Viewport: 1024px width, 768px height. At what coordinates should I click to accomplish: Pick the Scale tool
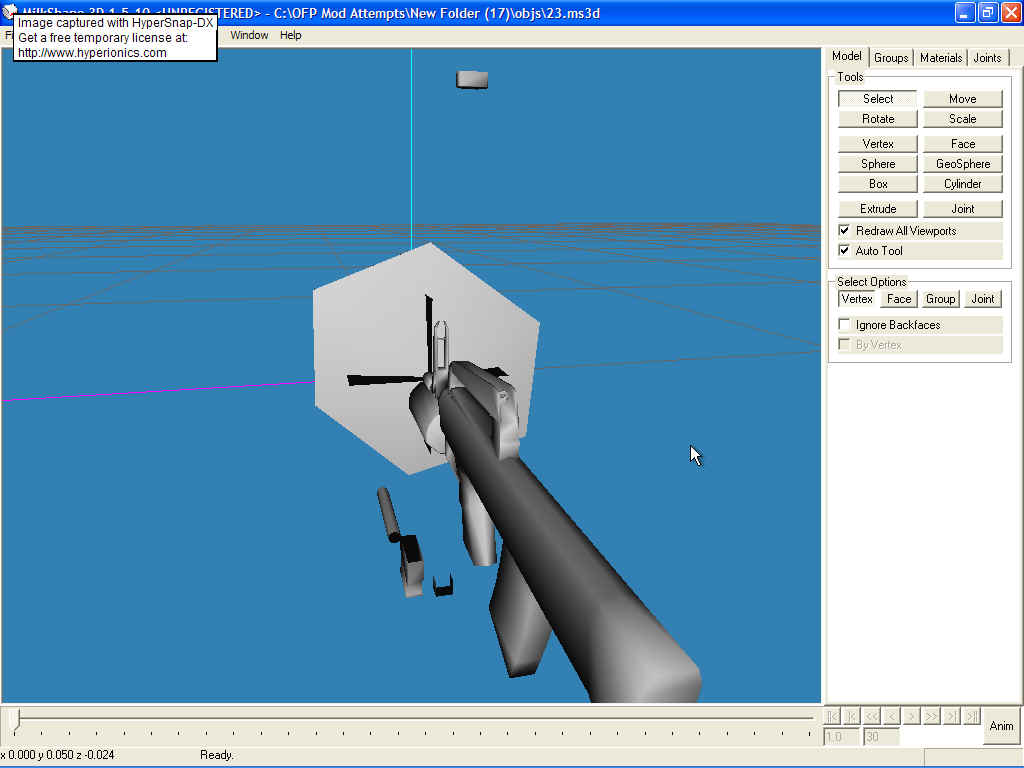point(962,119)
